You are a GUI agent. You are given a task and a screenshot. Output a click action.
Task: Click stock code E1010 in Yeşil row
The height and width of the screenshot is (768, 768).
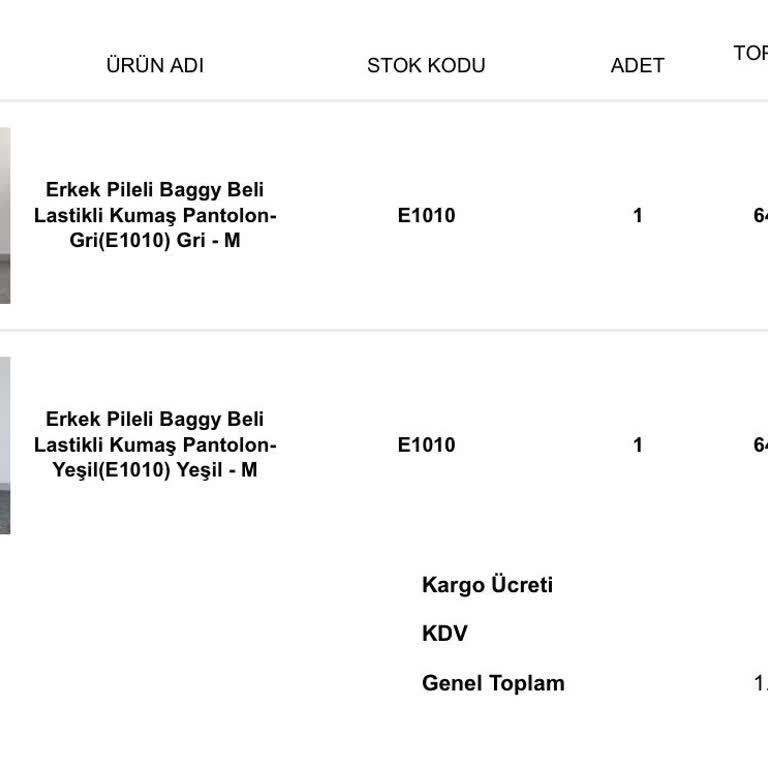(x=426, y=446)
